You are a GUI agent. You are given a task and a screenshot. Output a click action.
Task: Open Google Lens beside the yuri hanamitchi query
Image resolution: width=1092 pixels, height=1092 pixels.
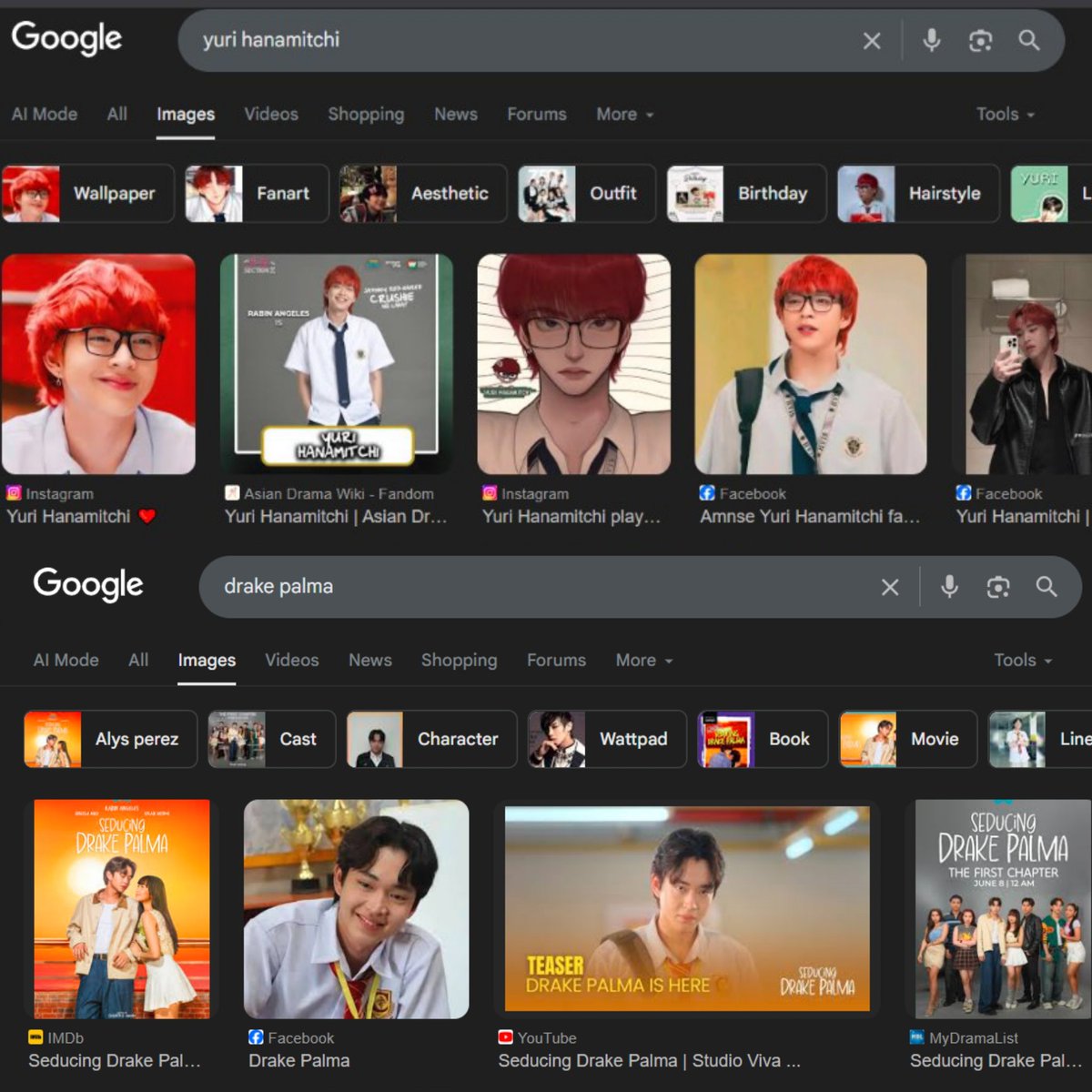(980, 41)
